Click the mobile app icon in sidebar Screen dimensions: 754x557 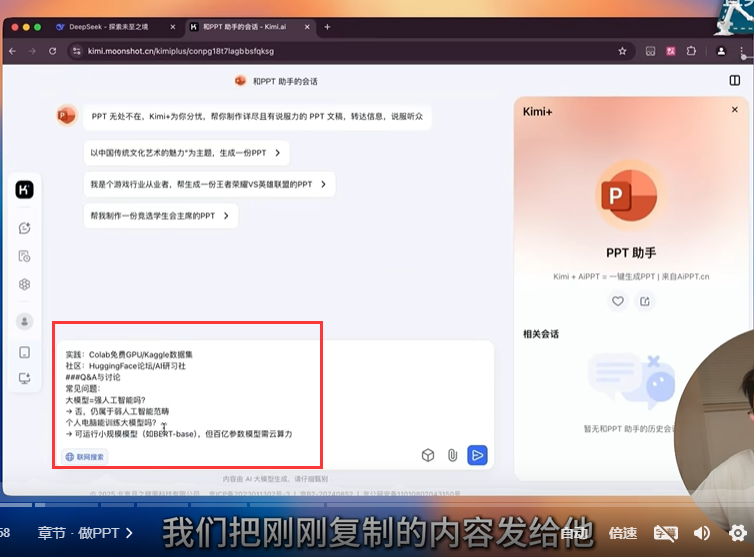pyautogui.click(x=25, y=352)
